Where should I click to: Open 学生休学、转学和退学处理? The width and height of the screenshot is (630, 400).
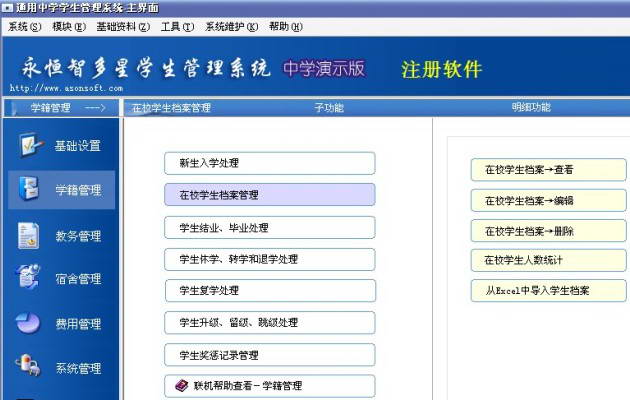tap(270, 259)
